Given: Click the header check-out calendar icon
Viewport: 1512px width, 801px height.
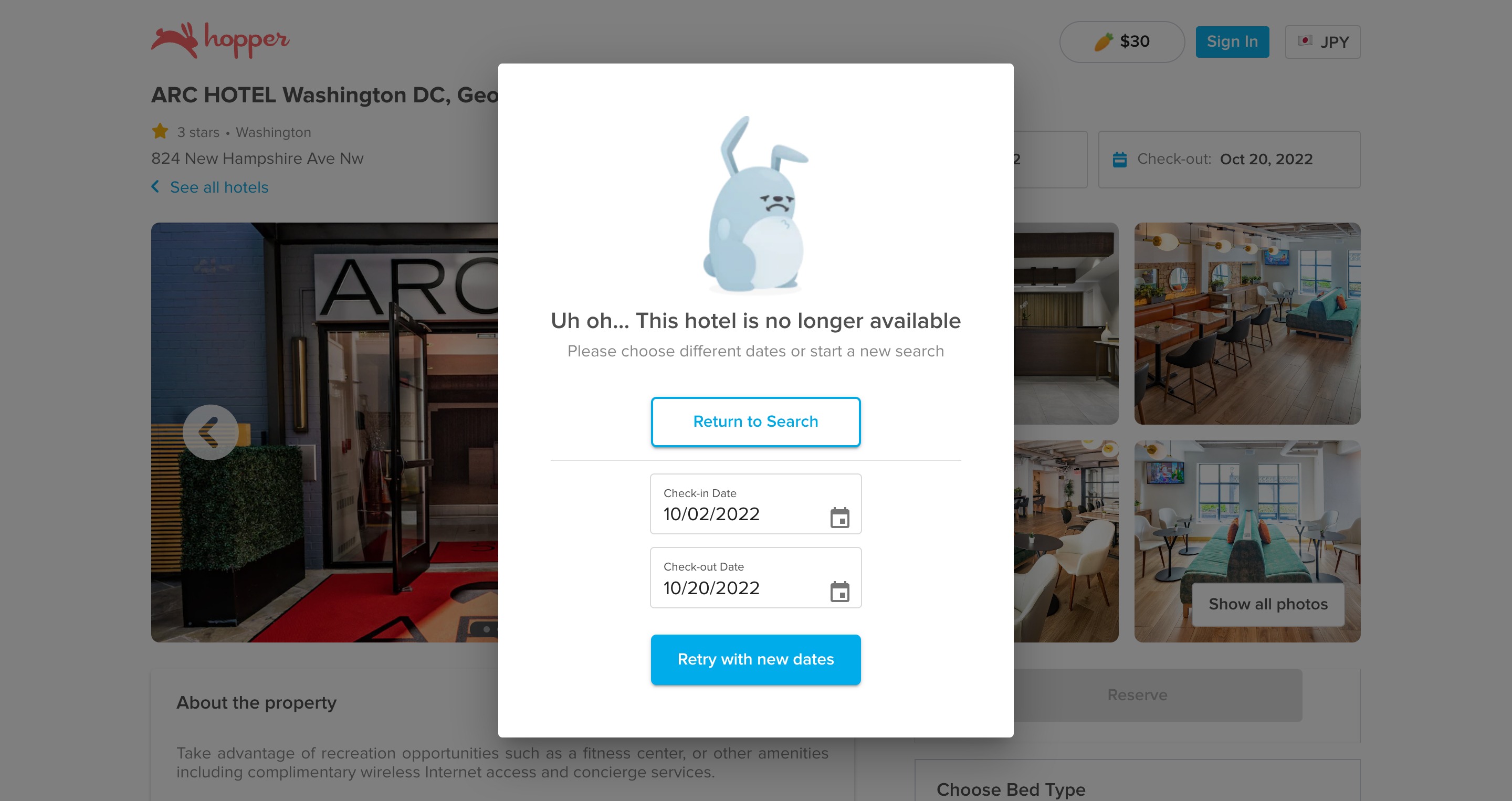Looking at the screenshot, I should (1119, 159).
